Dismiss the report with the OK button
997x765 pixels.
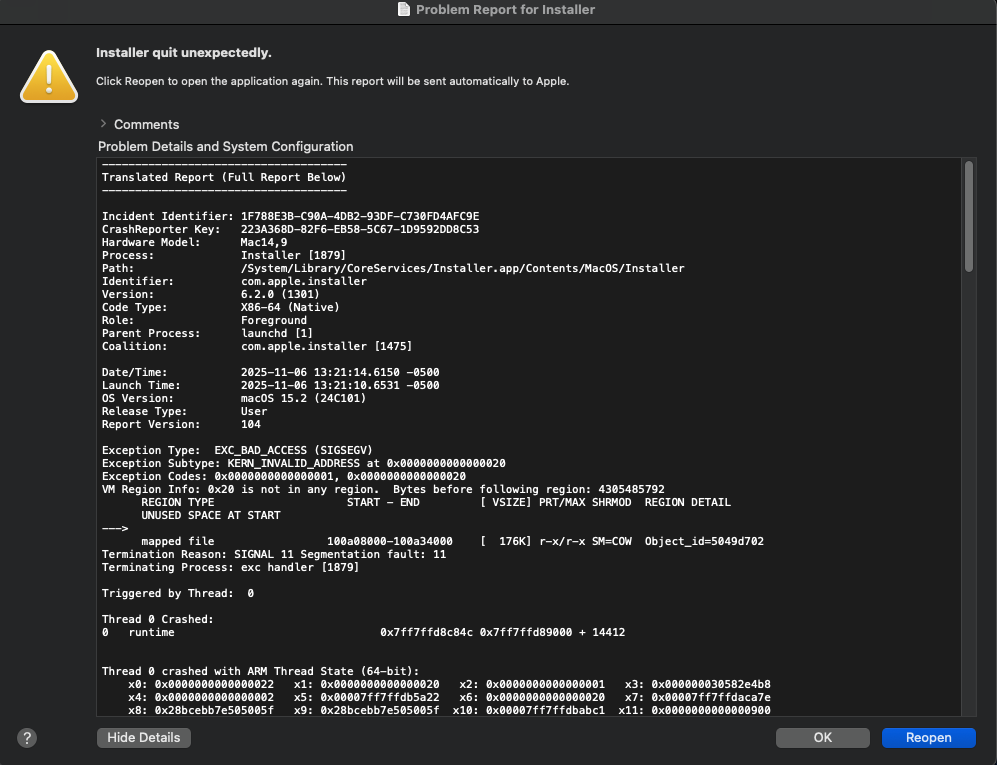(x=822, y=738)
